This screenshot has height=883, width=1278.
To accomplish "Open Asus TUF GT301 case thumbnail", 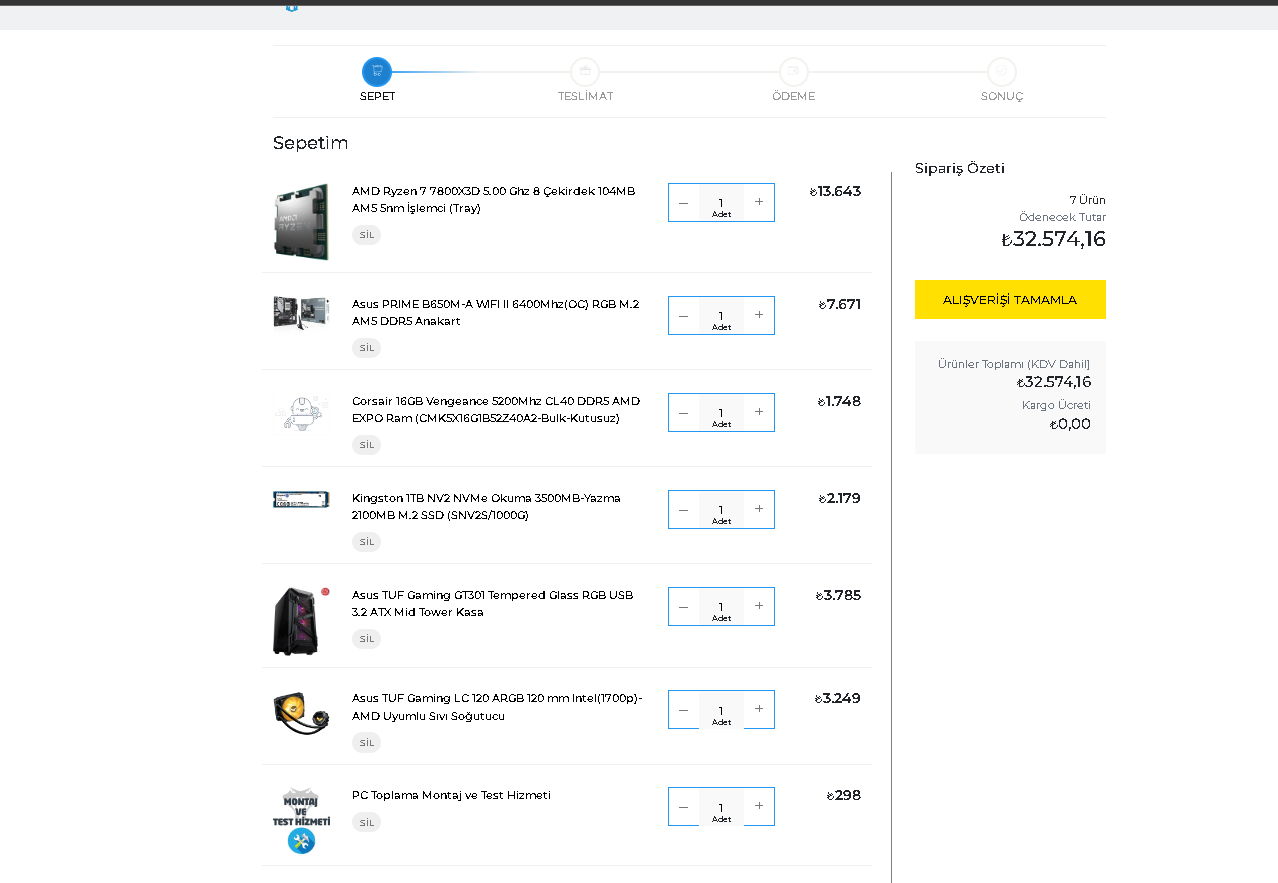I will (x=300, y=621).
